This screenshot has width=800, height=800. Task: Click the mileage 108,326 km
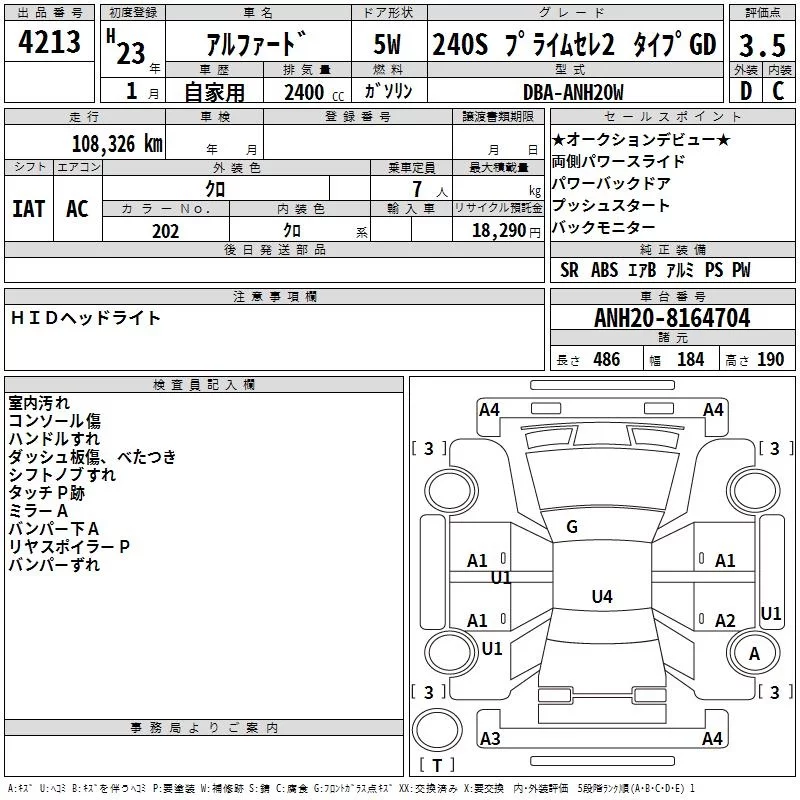[x=117, y=143]
